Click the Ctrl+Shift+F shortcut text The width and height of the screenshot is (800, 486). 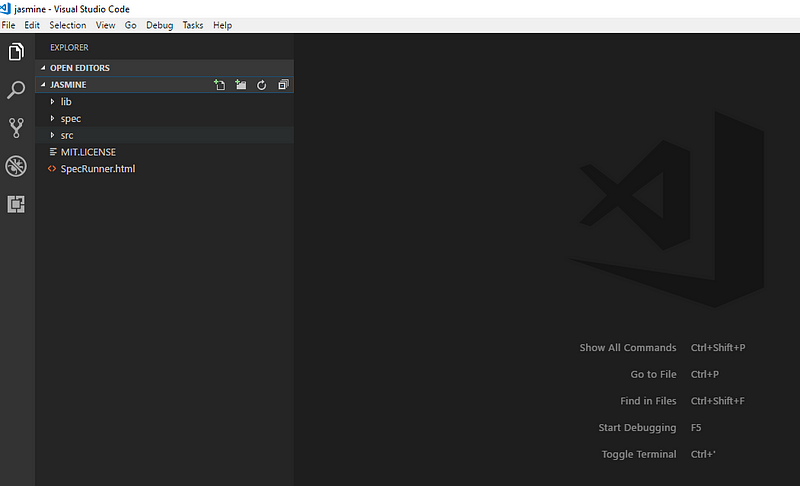[717, 401]
